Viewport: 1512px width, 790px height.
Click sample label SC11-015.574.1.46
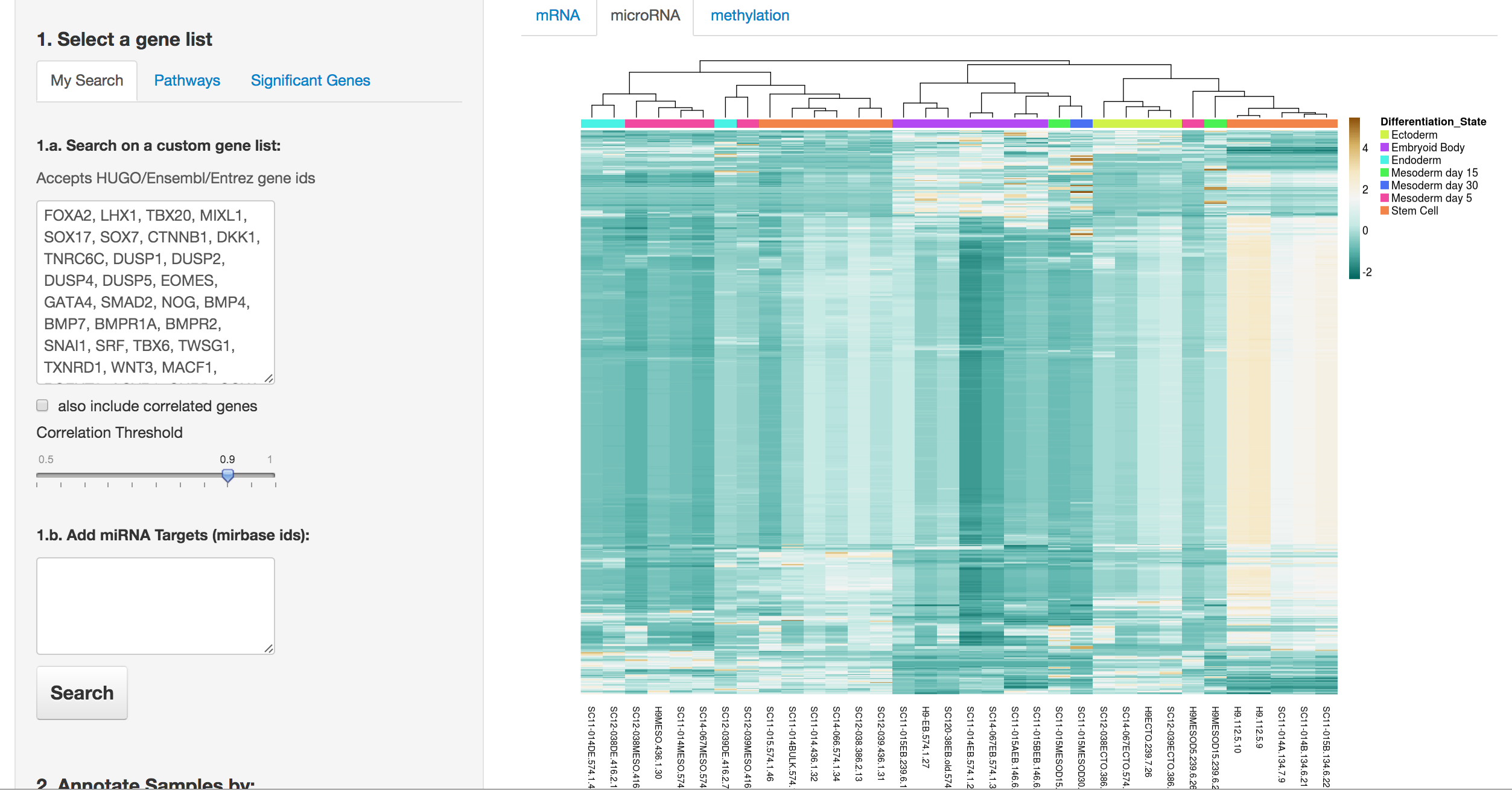769,744
